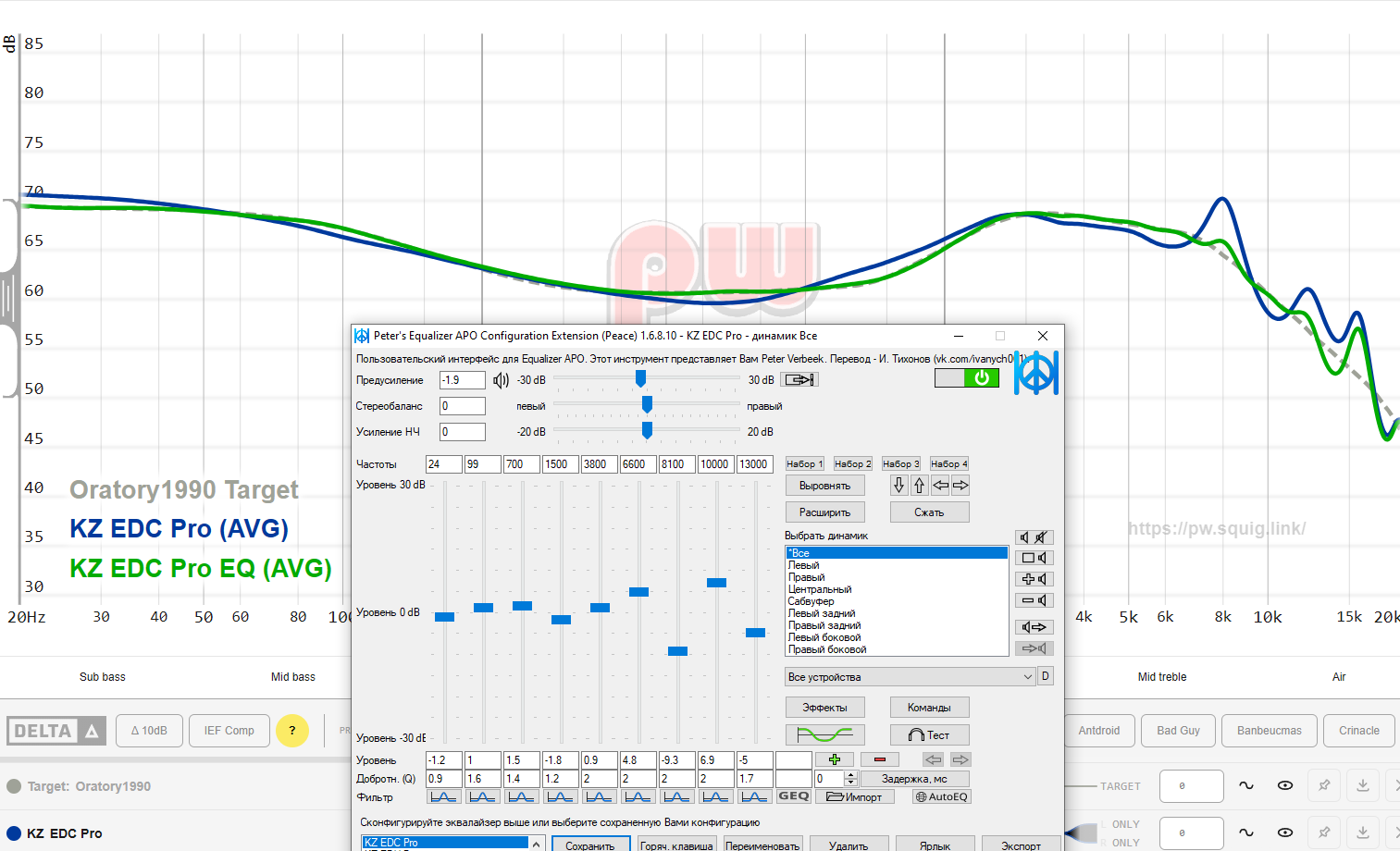This screenshot has width=1400, height=851.
Task: Increase delay value with stepper up arrow
Action: tap(850, 774)
